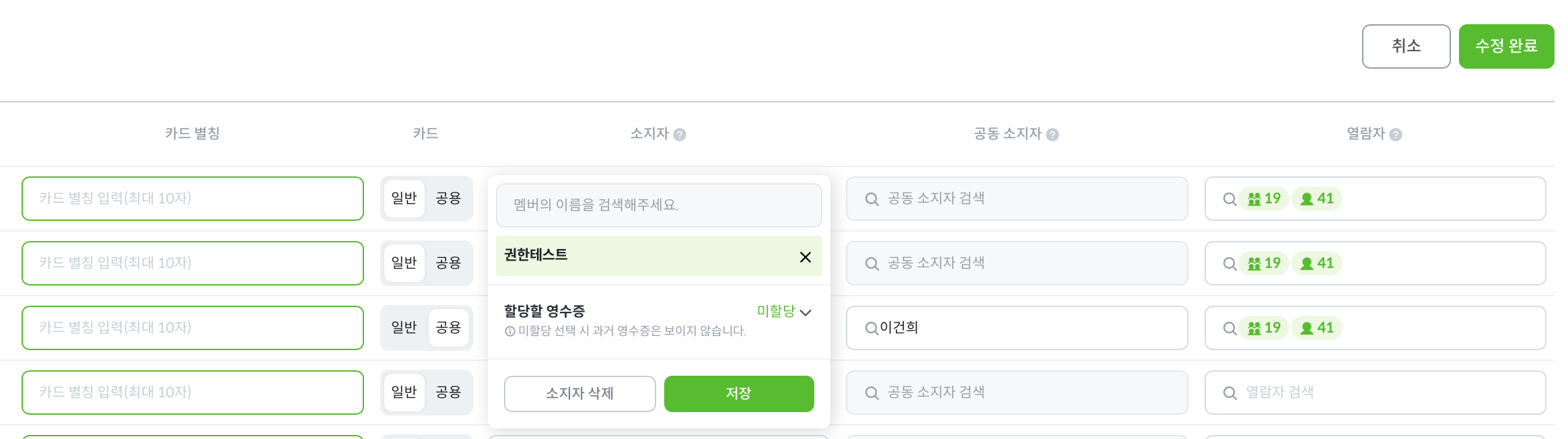Click the help icon beside 열람자 header
Viewport: 1568px width, 439px height.
pyautogui.click(x=1396, y=135)
